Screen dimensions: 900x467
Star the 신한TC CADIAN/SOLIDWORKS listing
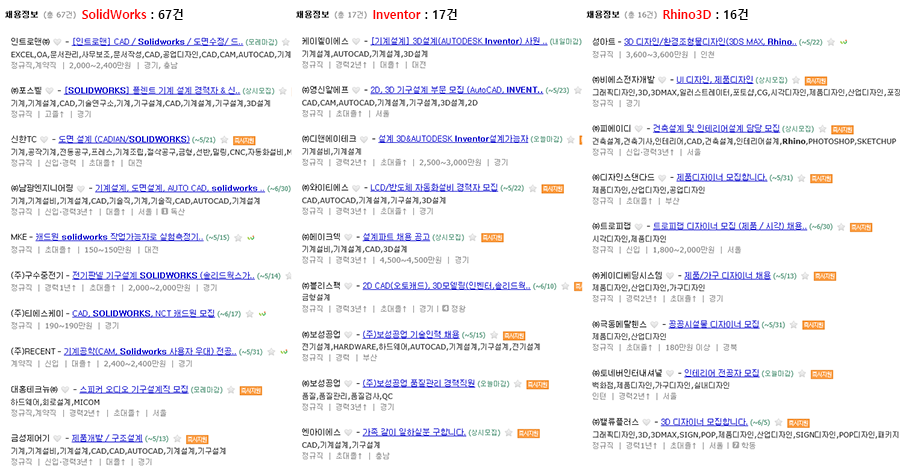pyautogui.click(x=224, y=139)
